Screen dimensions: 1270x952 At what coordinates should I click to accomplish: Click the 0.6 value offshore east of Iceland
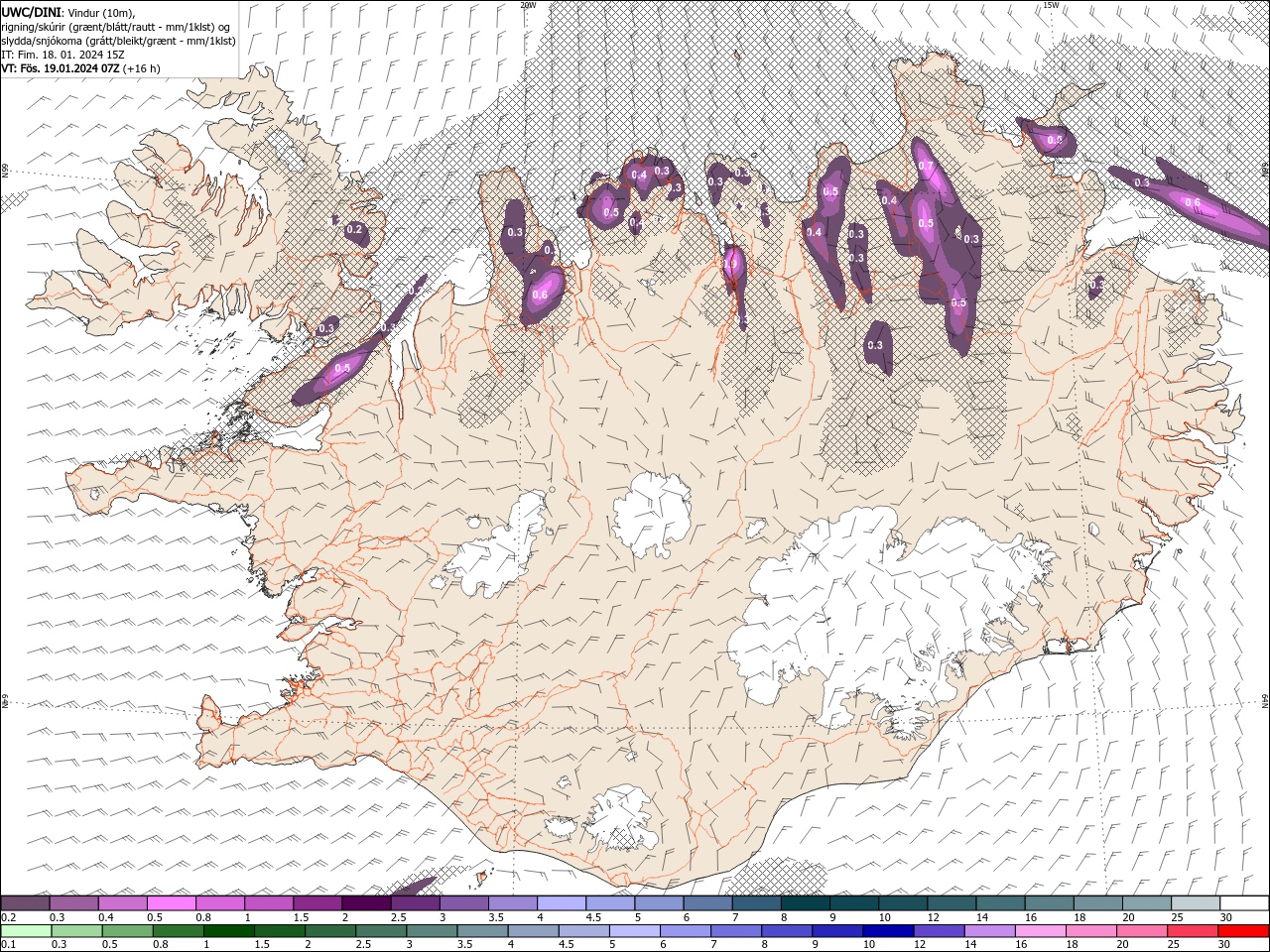1193,202
